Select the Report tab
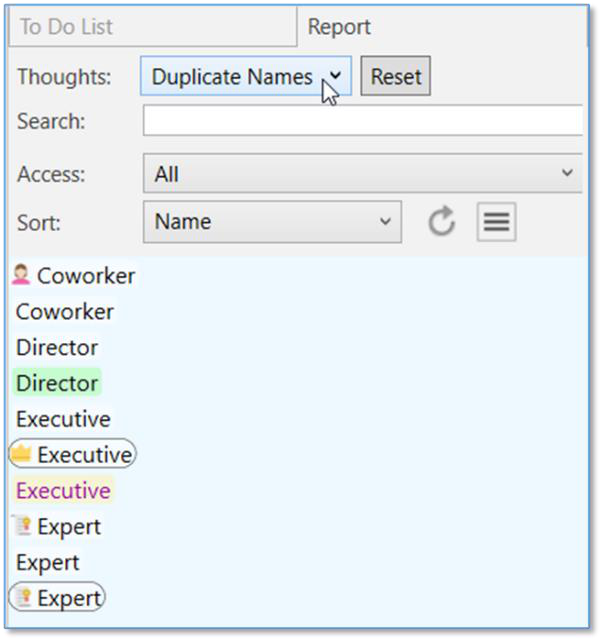Screen dimensions: 602x641 (339, 27)
